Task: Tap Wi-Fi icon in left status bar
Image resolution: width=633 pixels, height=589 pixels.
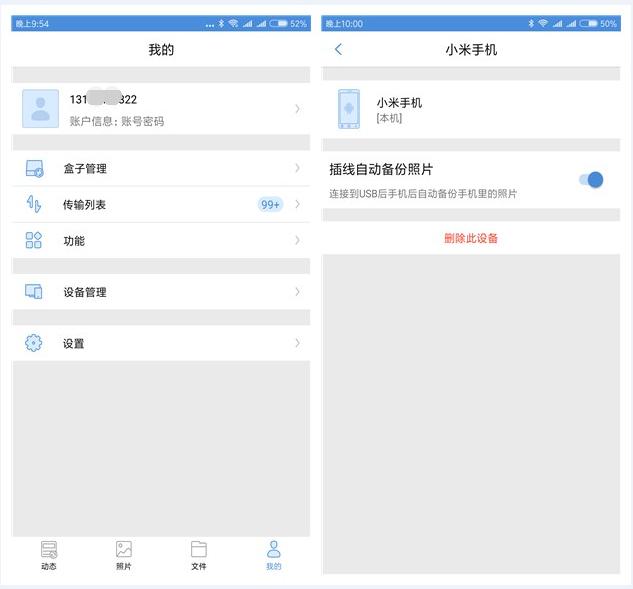Action: pyautogui.click(x=233, y=23)
